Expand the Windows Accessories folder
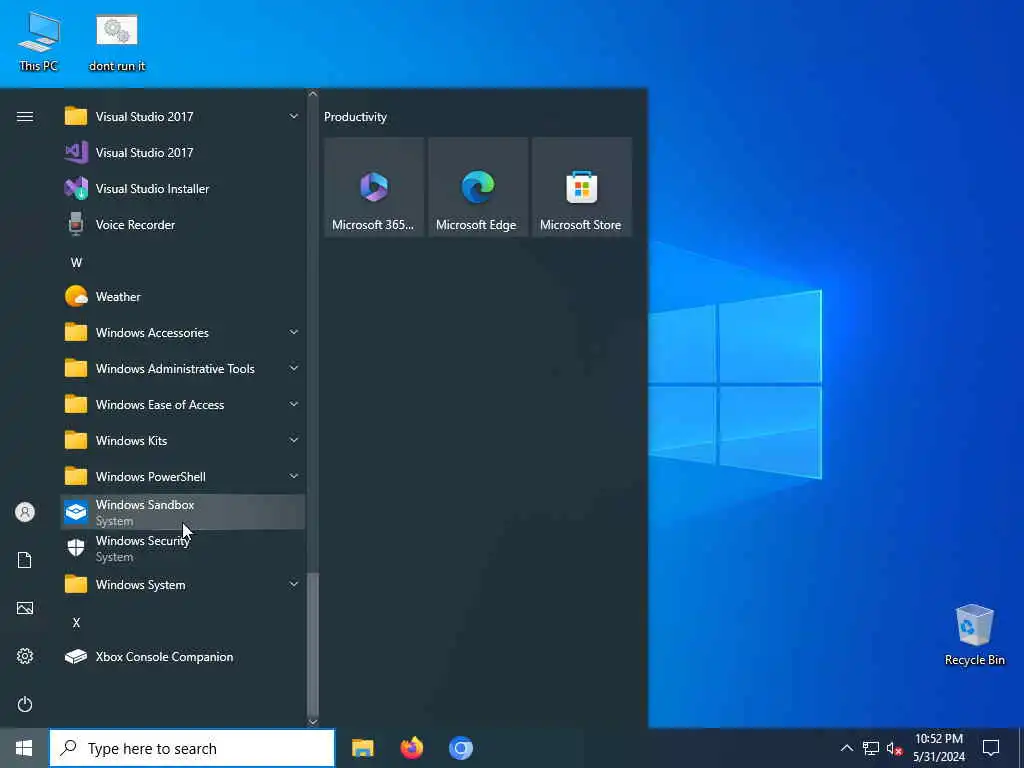 (182, 332)
